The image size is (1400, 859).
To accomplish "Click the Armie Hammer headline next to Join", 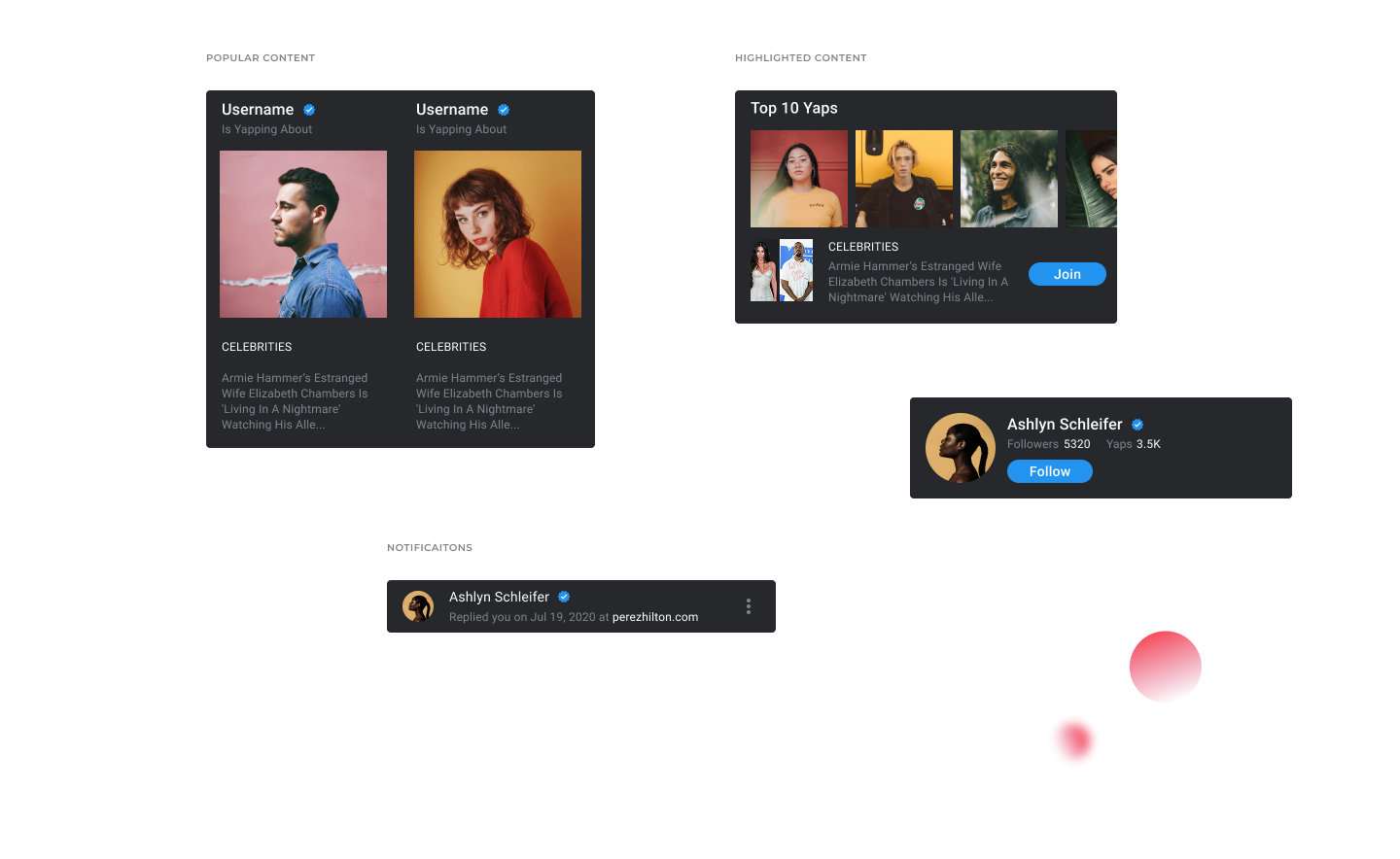I will [918, 282].
